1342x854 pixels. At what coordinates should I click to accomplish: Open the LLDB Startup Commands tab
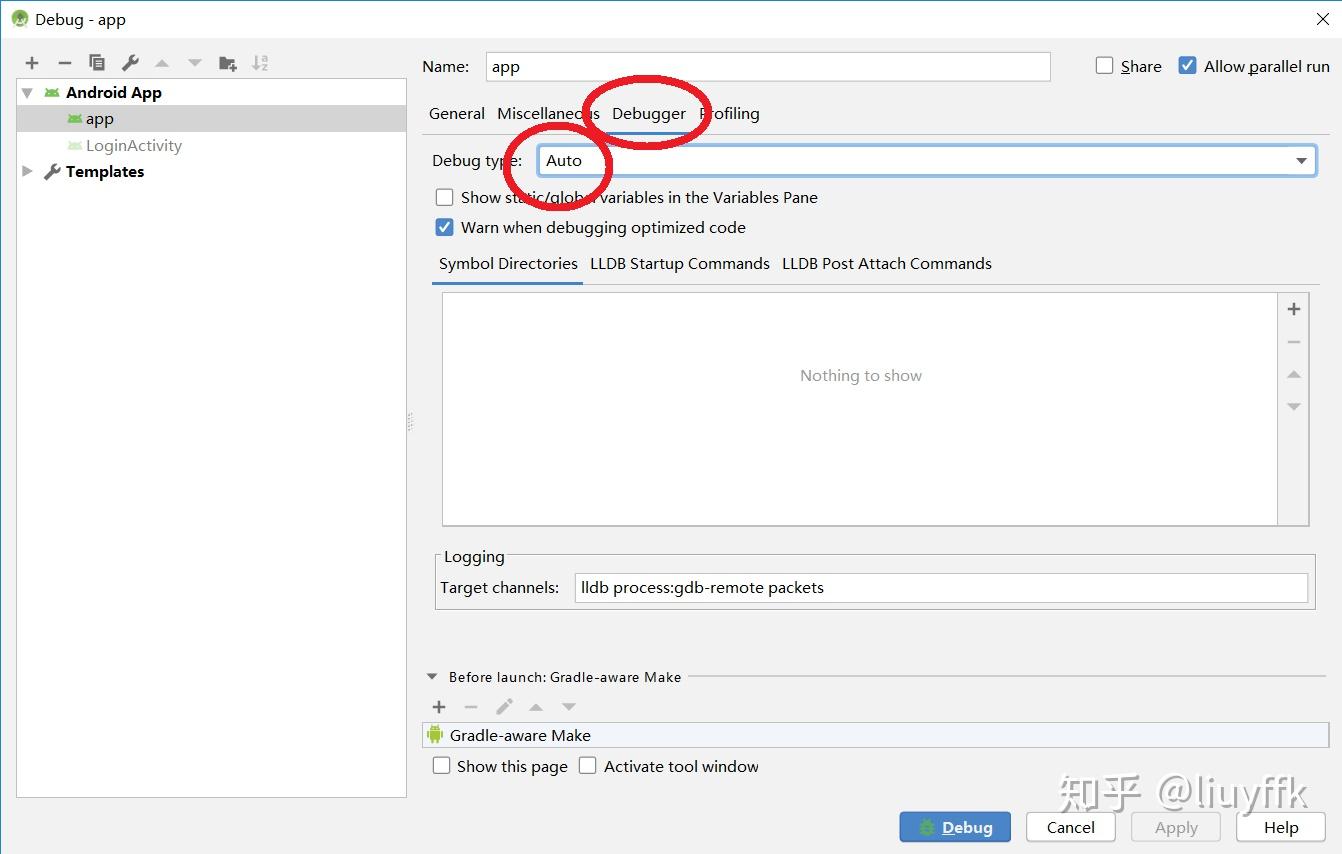(679, 263)
